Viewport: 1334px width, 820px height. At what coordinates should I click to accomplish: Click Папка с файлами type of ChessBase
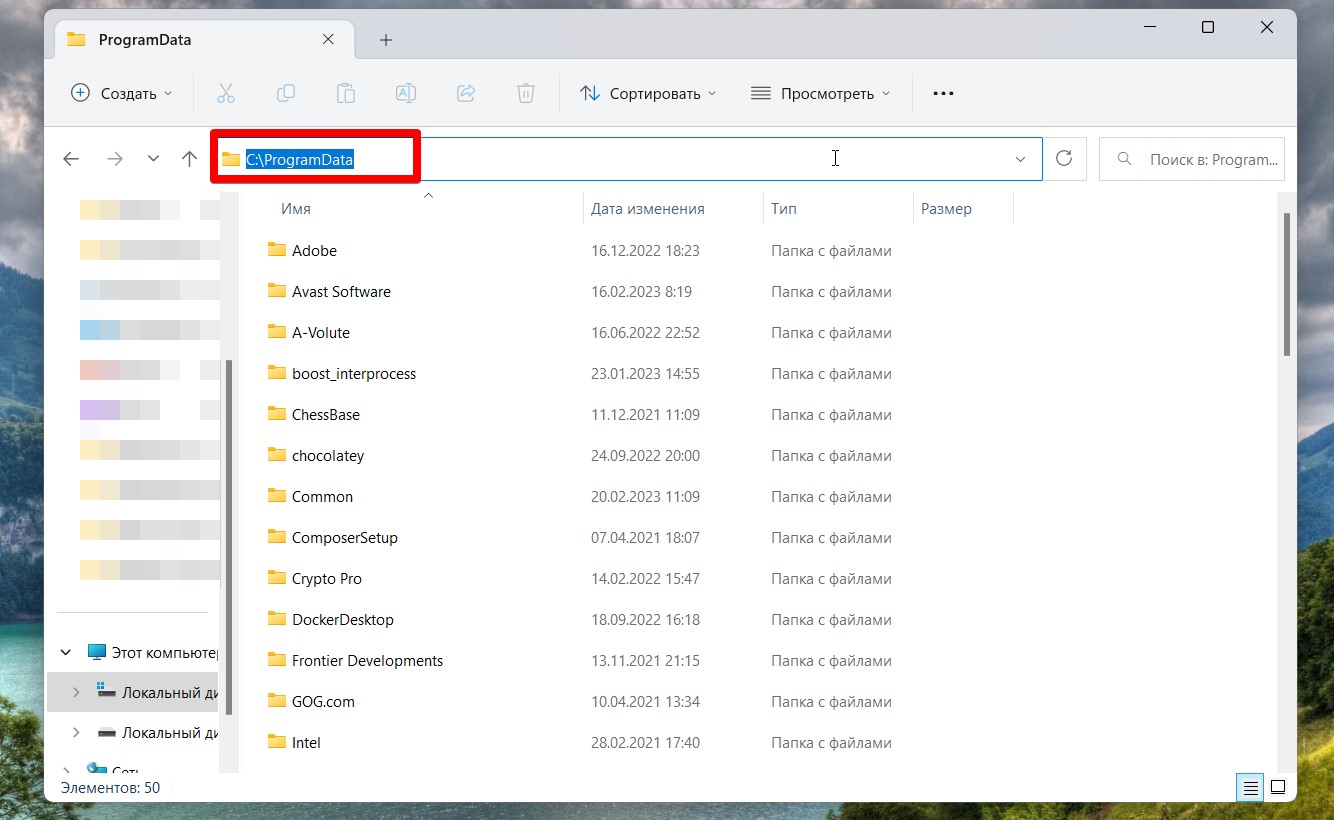coord(831,414)
